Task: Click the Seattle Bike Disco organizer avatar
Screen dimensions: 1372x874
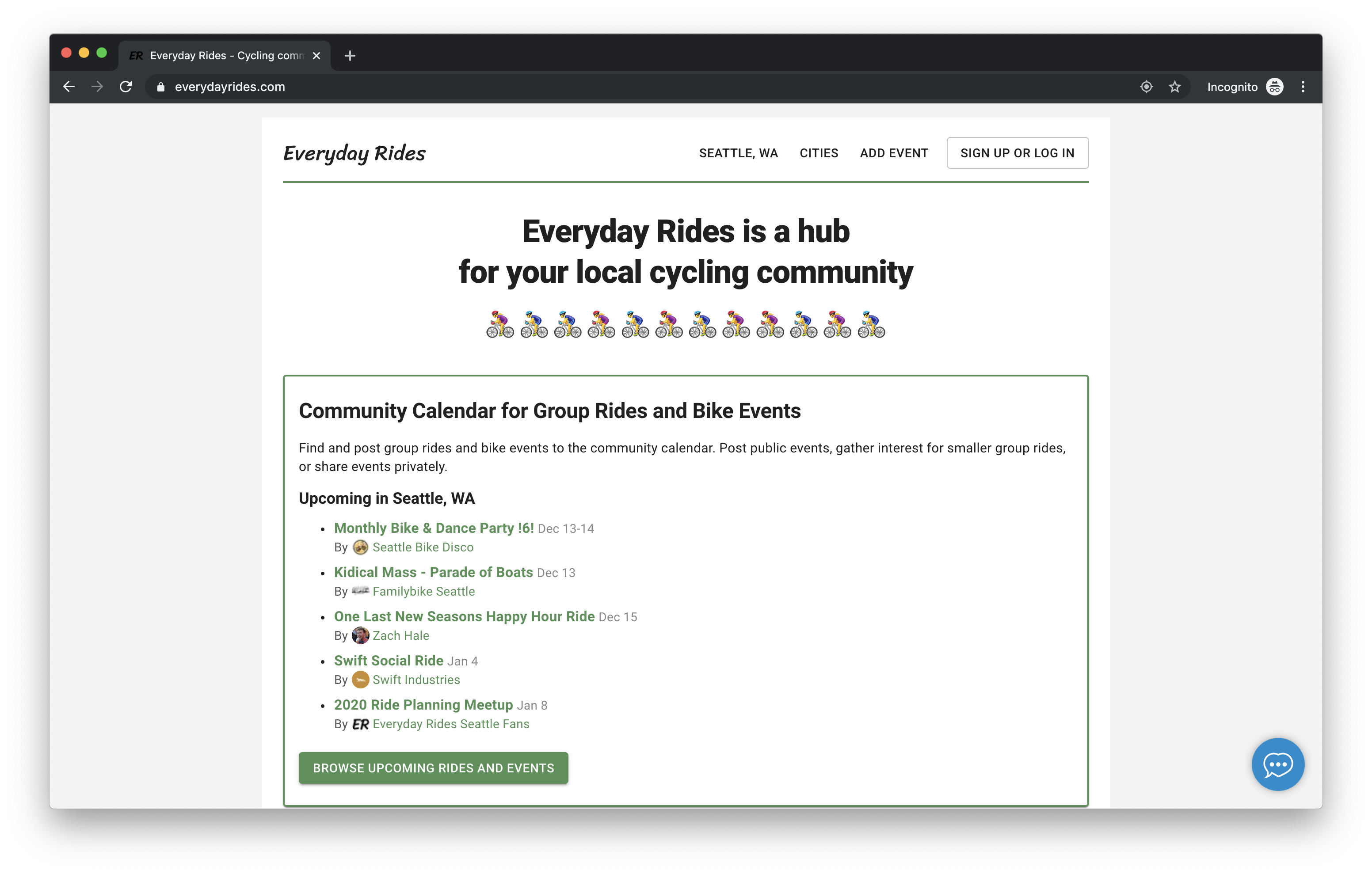Action: coord(361,547)
